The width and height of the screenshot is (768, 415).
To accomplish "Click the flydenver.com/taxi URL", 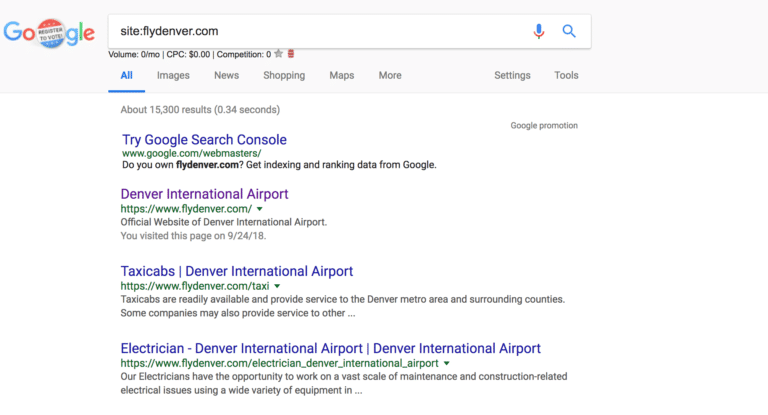I will [195, 286].
